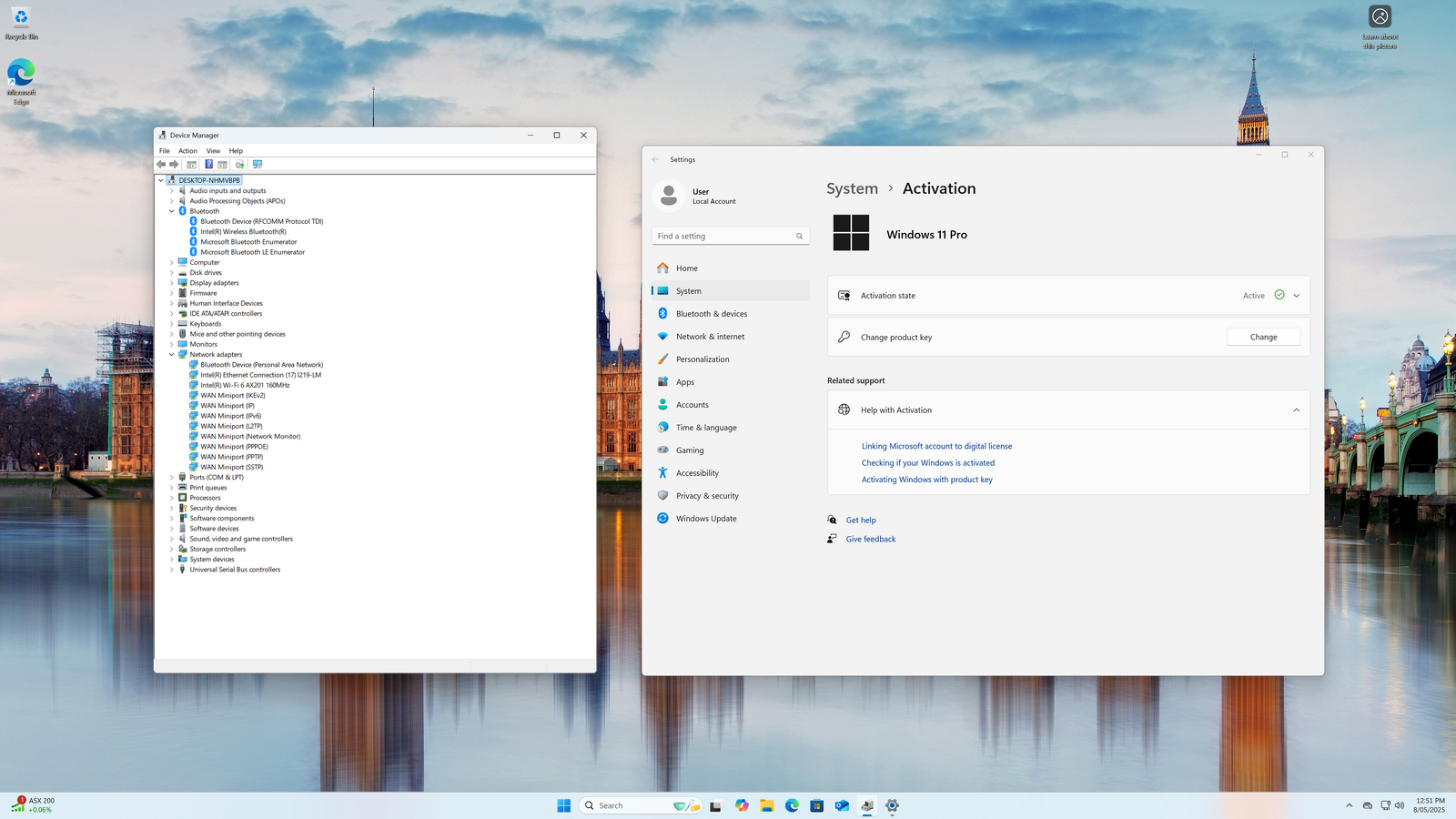
Task: Click the Settings back arrow icon
Action: (655, 159)
